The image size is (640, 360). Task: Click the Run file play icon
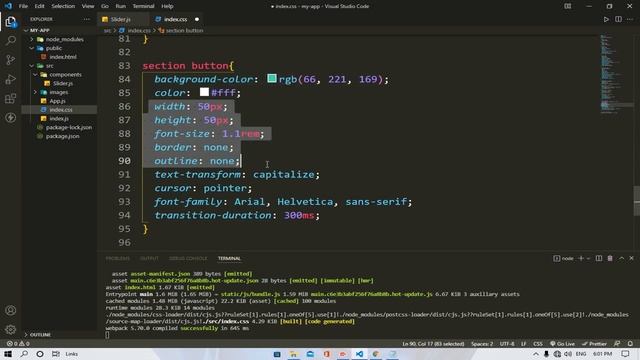pos(606,19)
